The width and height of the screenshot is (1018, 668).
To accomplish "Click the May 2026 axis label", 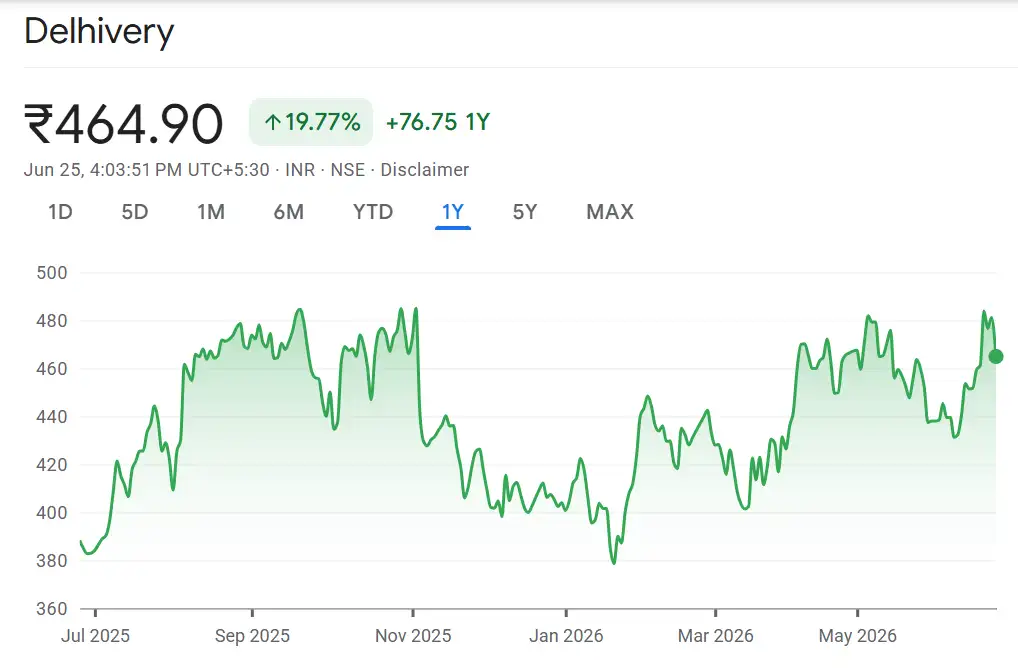I will [858, 636].
